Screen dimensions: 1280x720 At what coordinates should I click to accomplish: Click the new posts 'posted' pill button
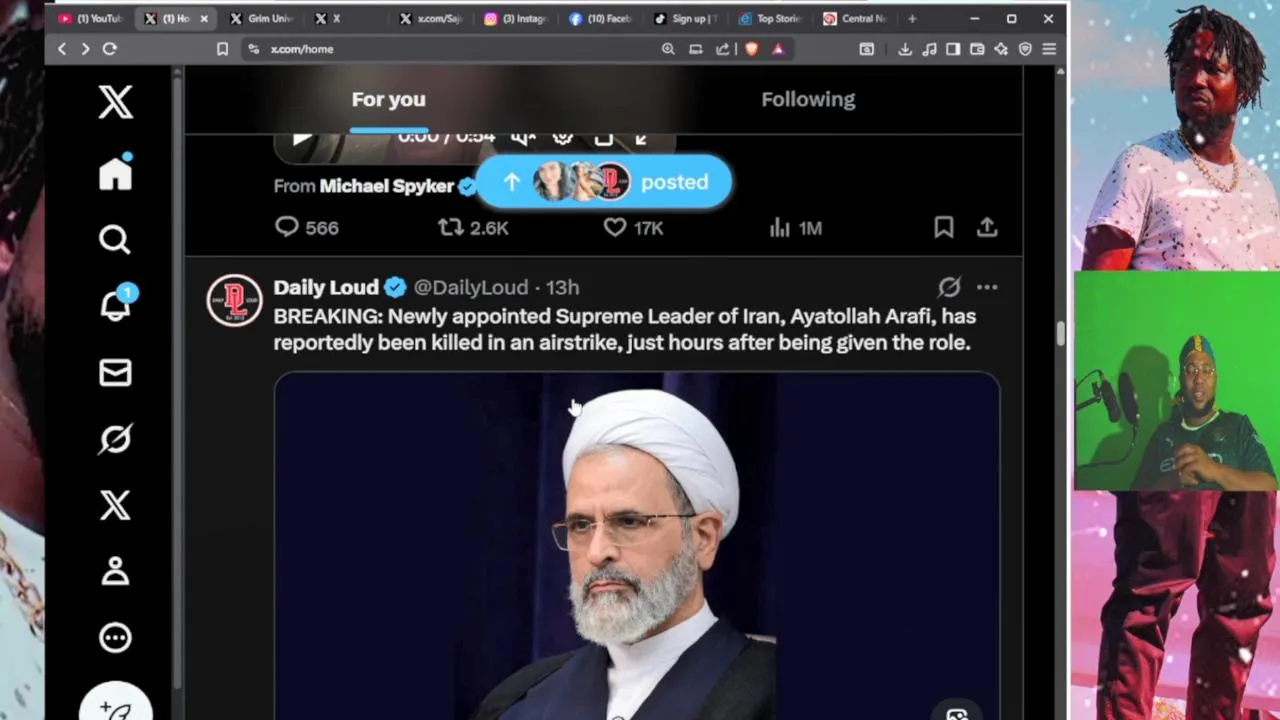[x=603, y=182]
